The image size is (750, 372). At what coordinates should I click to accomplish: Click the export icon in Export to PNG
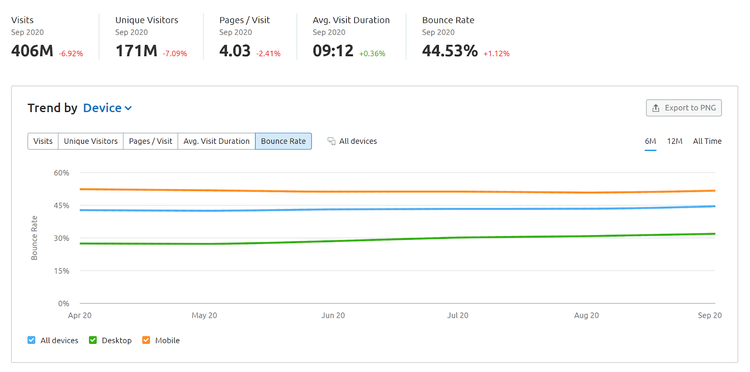tap(656, 108)
